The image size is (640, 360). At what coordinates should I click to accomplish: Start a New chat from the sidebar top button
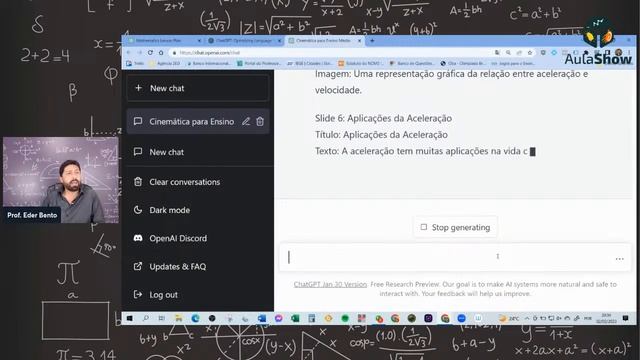point(198,88)
